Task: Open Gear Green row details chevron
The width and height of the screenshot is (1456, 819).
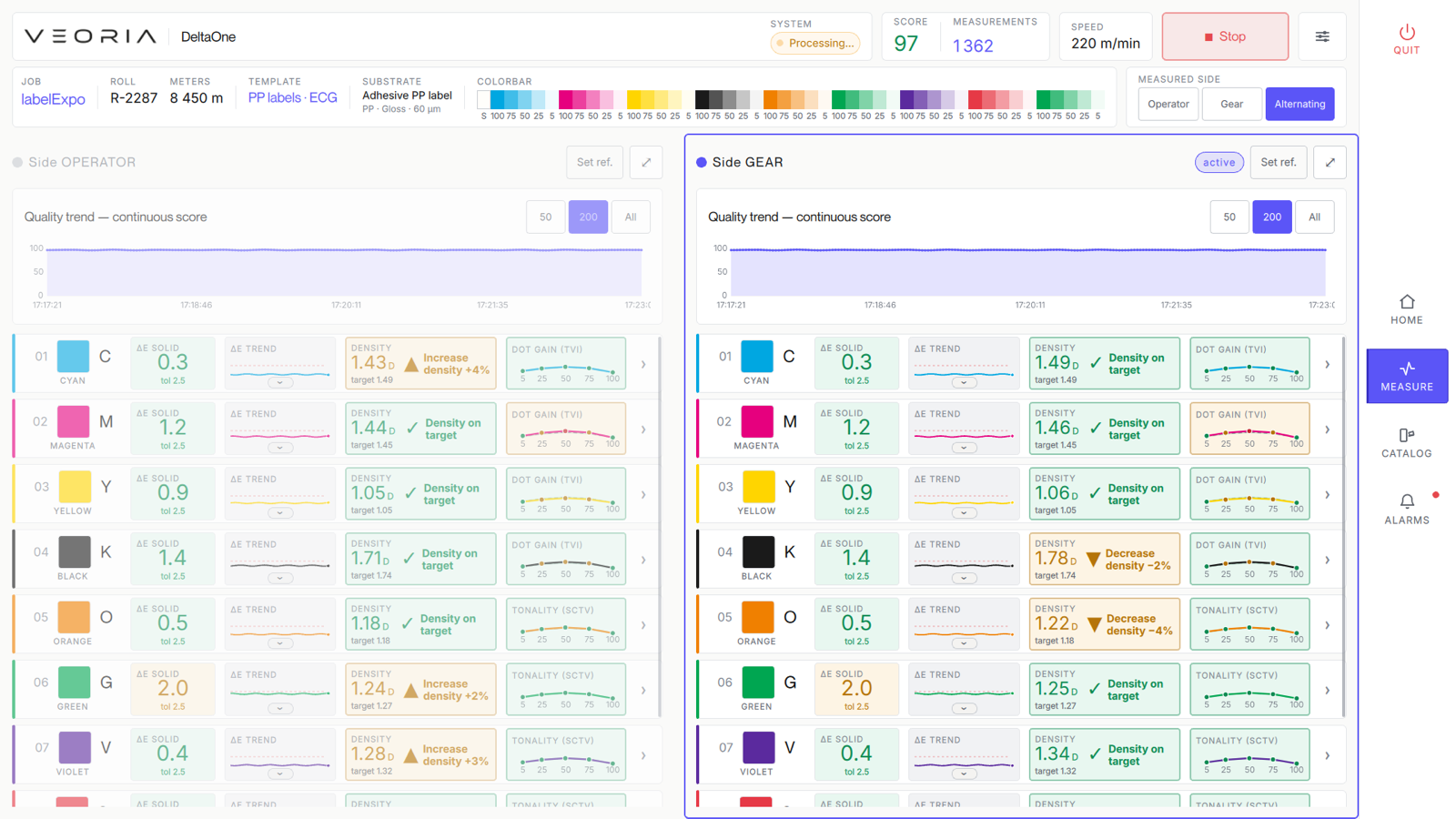Action: pyautogui.click(x=1328, y=690)
